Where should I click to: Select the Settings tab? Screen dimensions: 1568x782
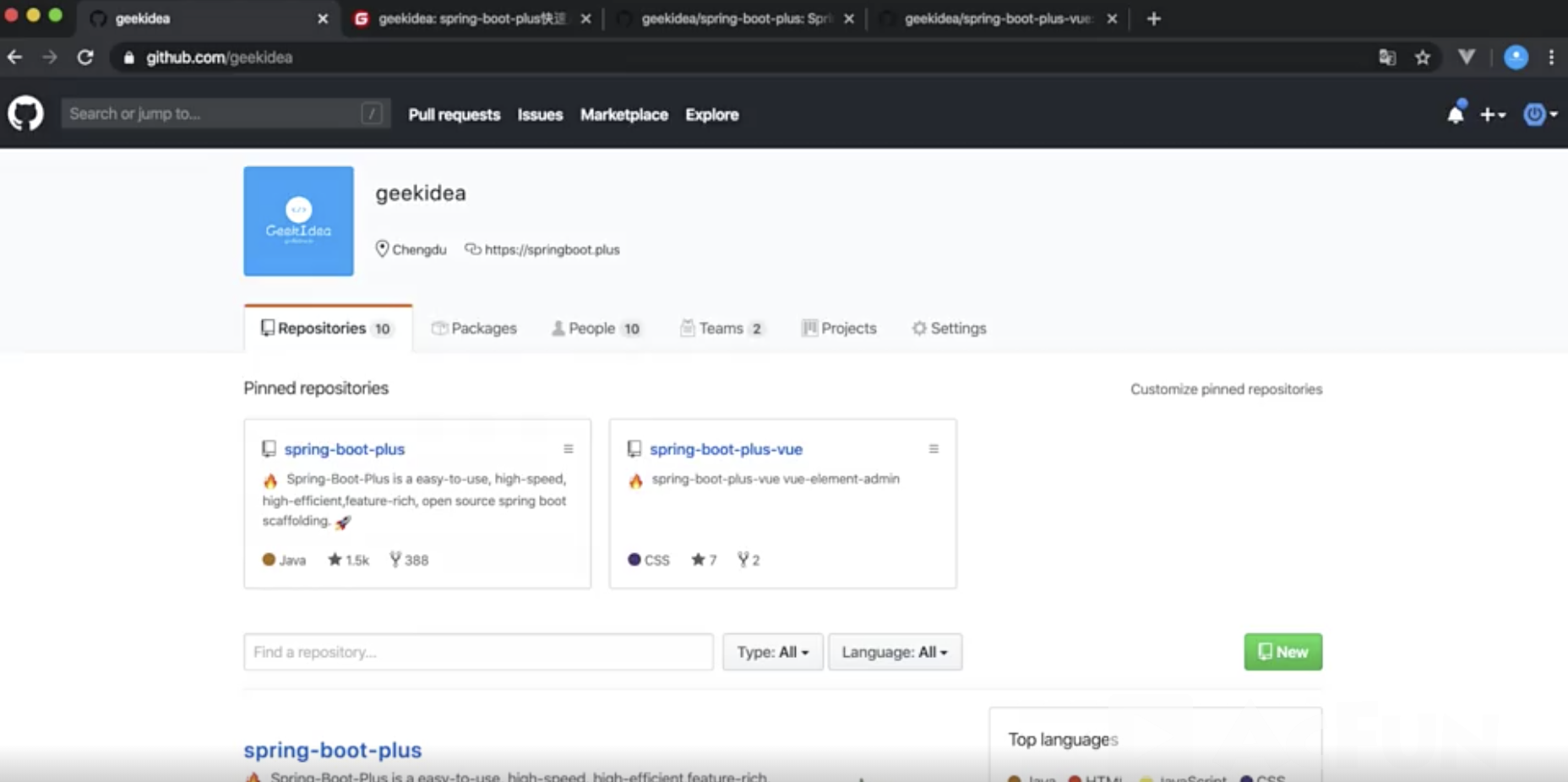[x=949, y=329]
